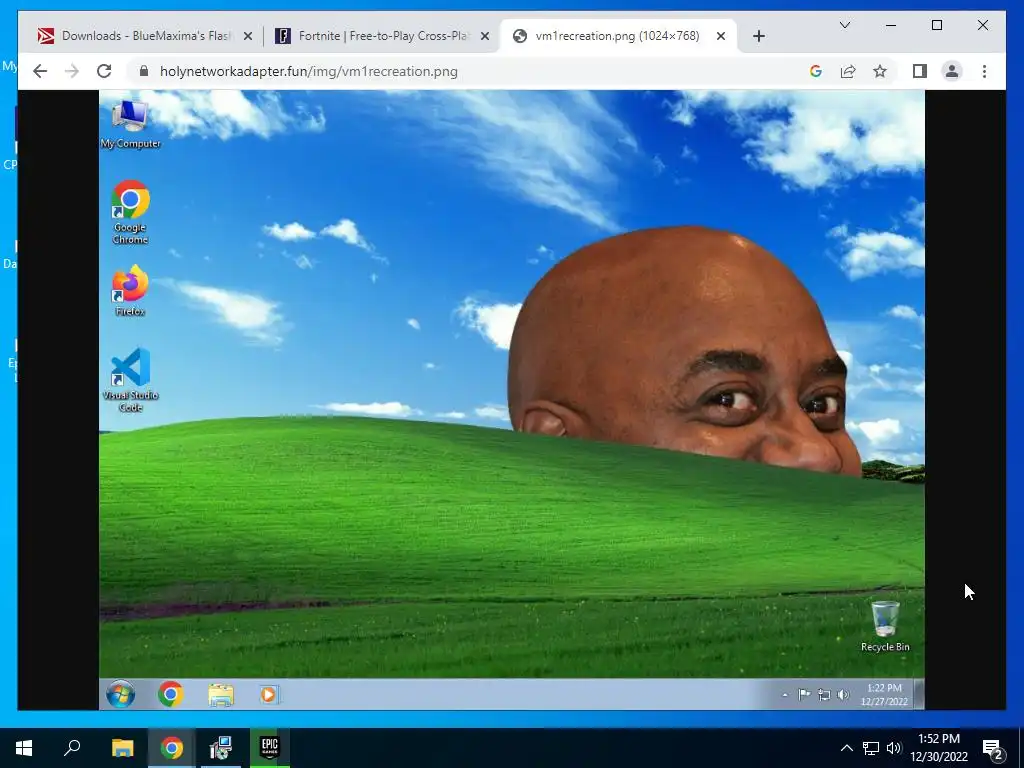Bookmark this page with the star icon
The image size is (1024, 768).
pyautogui.click(x=880, y=71)
